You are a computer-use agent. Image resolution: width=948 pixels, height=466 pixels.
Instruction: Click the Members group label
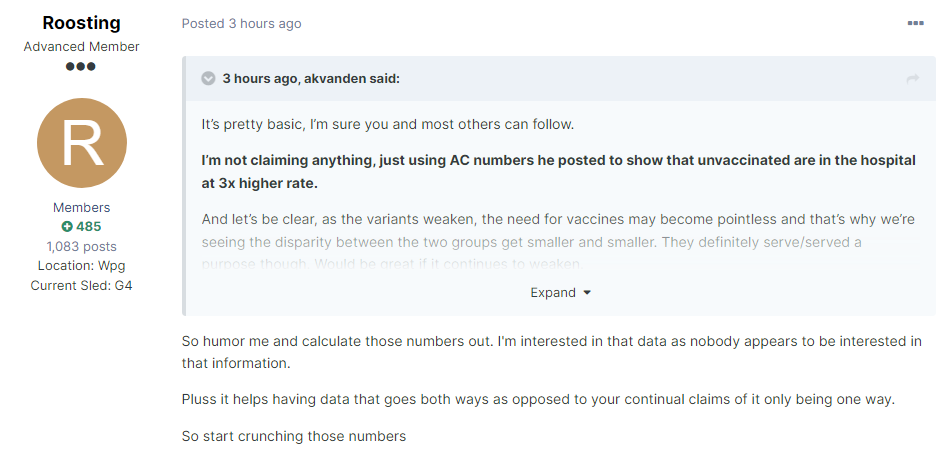point(82,207)
